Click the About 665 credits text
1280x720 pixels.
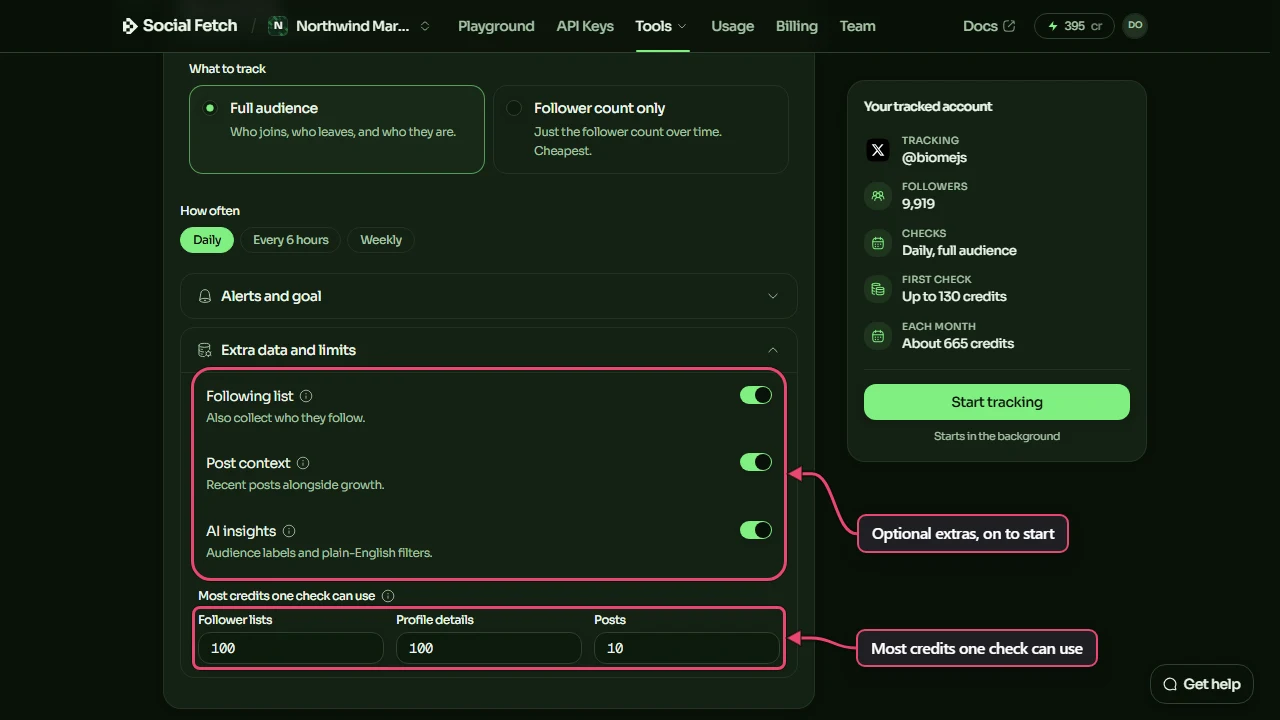[958, 343]
